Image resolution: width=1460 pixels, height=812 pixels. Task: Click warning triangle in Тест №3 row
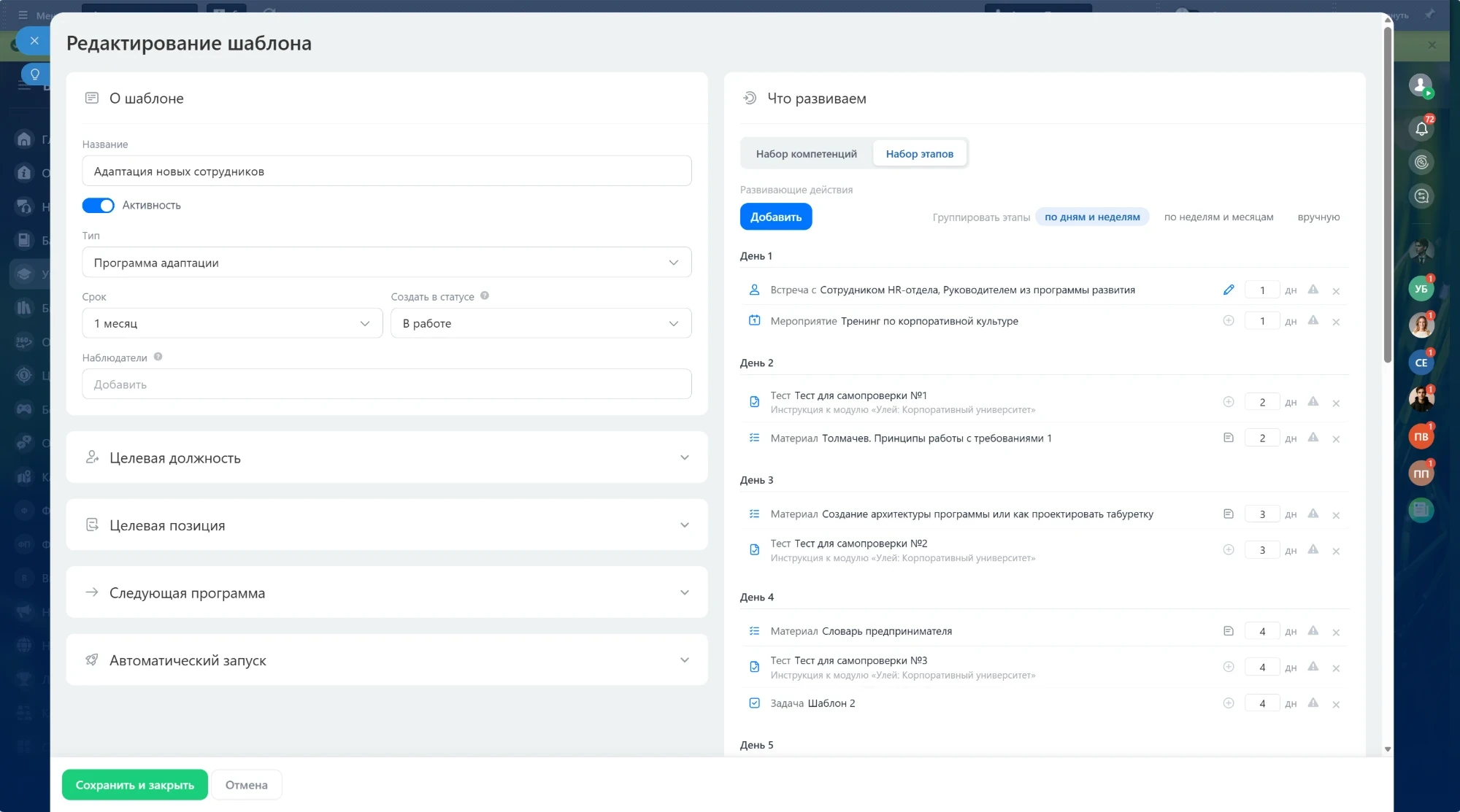(x=1313, y=666)
